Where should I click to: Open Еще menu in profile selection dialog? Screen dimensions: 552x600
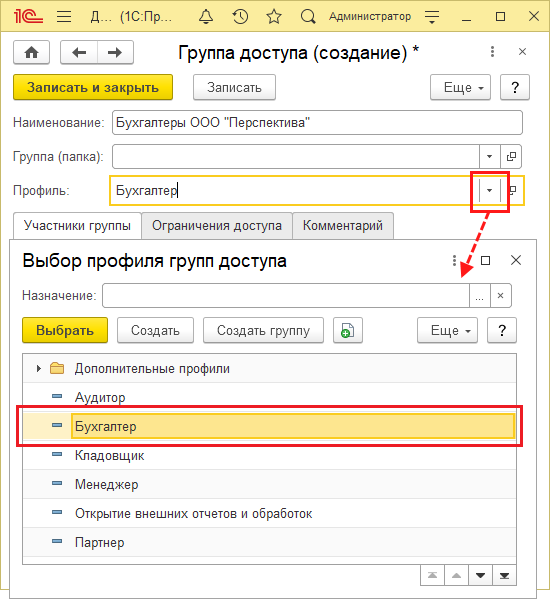tap(447, 330)
